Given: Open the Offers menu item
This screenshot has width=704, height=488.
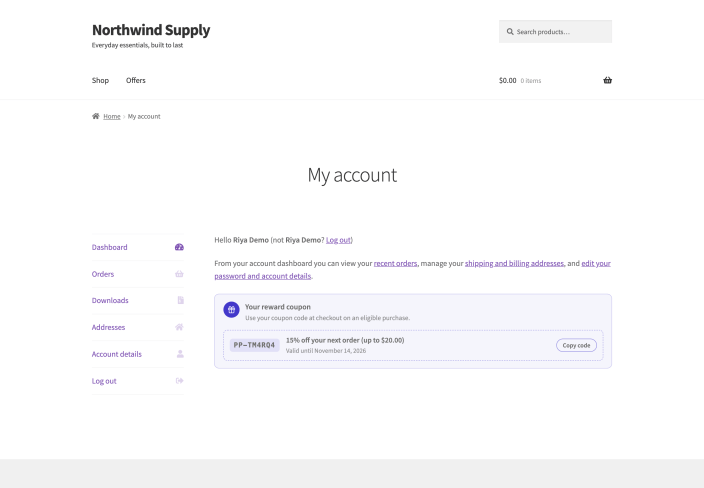Looking at the screenshot, I should (x=136, y=80).
